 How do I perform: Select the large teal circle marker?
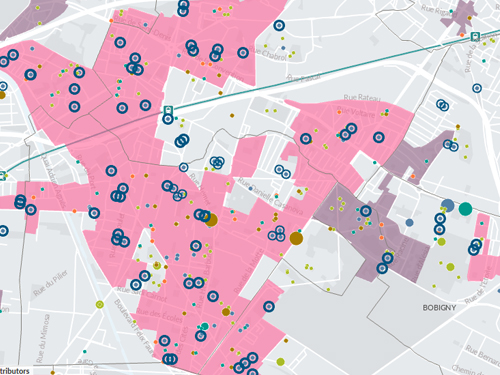465,209
